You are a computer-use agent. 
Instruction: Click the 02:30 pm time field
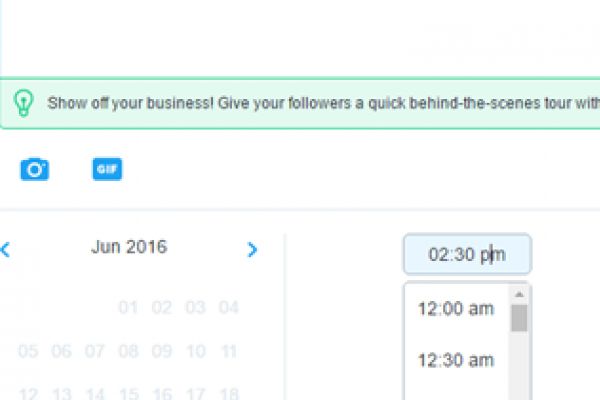coord(467,254)
